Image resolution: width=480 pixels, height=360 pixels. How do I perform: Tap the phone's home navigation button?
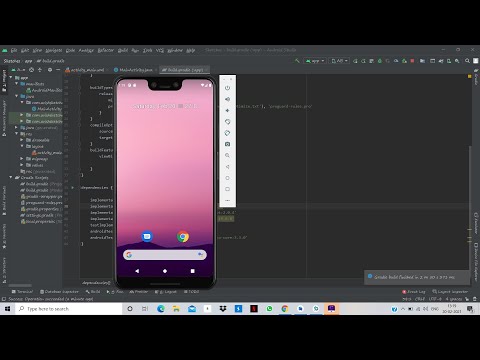coord(165,271)
